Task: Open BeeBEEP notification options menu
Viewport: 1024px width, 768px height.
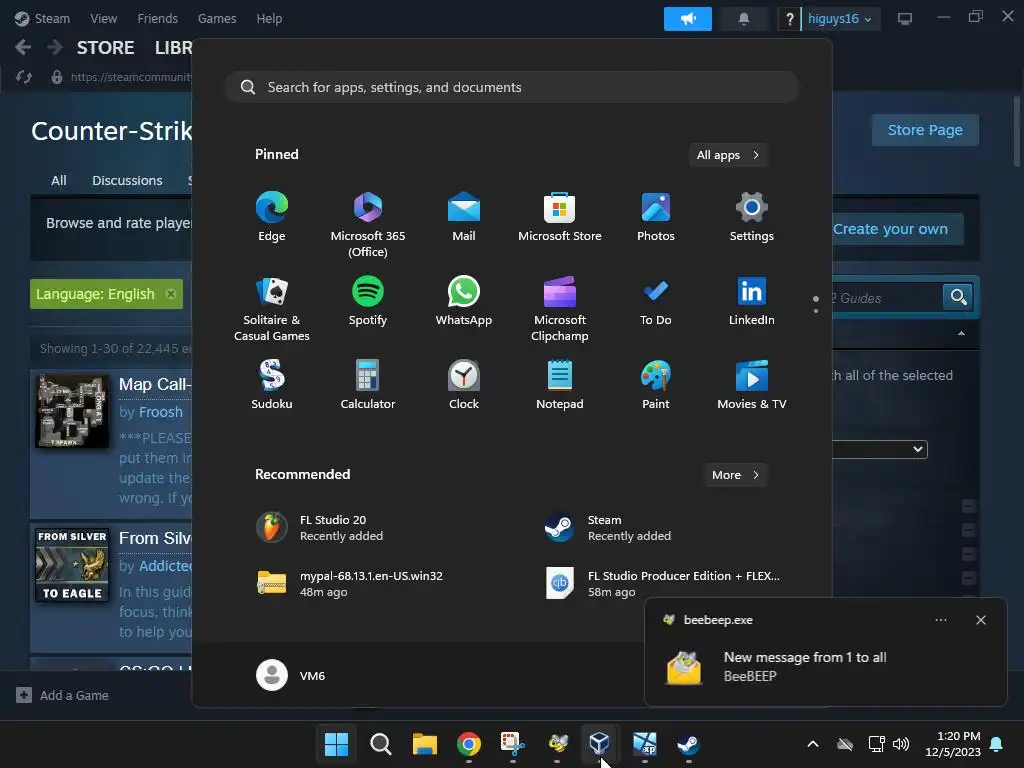Action: [x=941, y=620]
